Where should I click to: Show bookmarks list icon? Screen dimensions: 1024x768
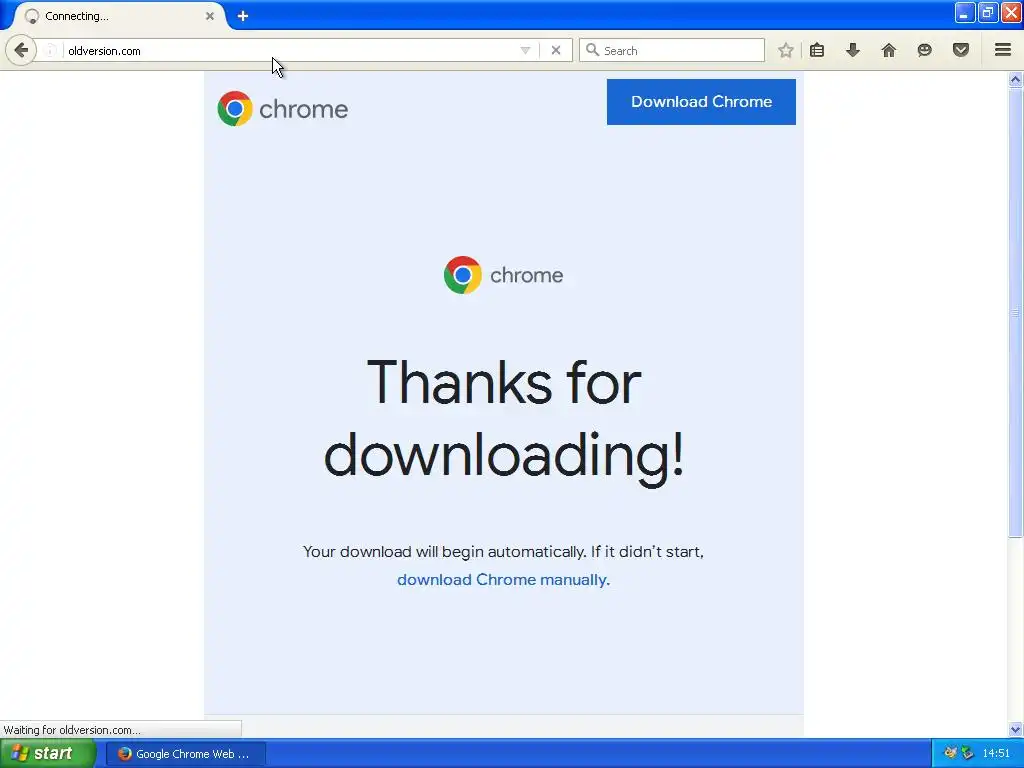(x=817, y=50)
